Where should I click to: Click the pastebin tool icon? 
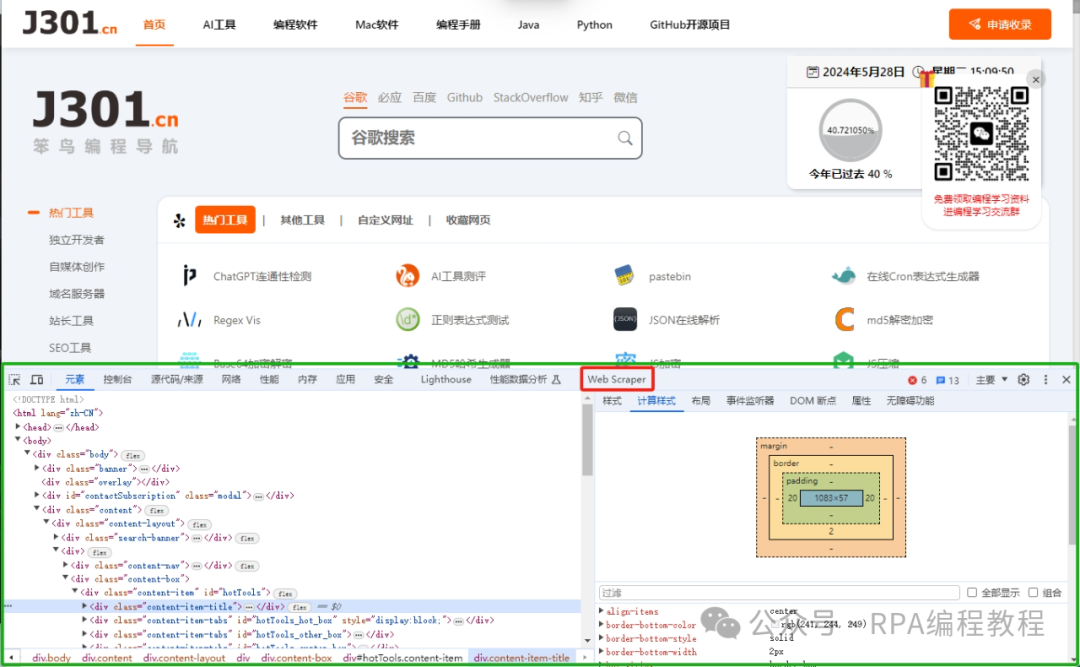pyautogui.click(x=625, y=276)
